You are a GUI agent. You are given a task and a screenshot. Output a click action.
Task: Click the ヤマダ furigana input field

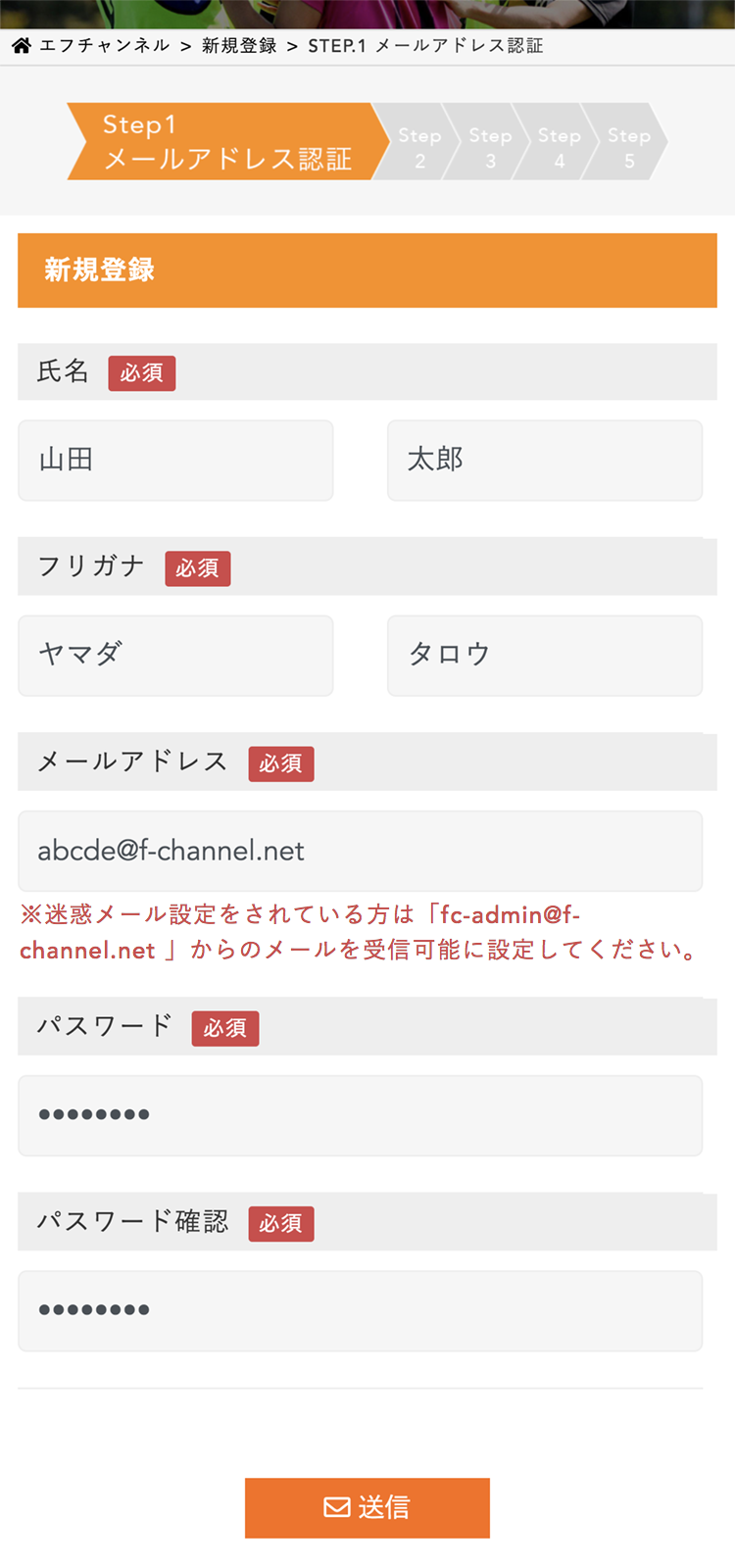[175, 656]
